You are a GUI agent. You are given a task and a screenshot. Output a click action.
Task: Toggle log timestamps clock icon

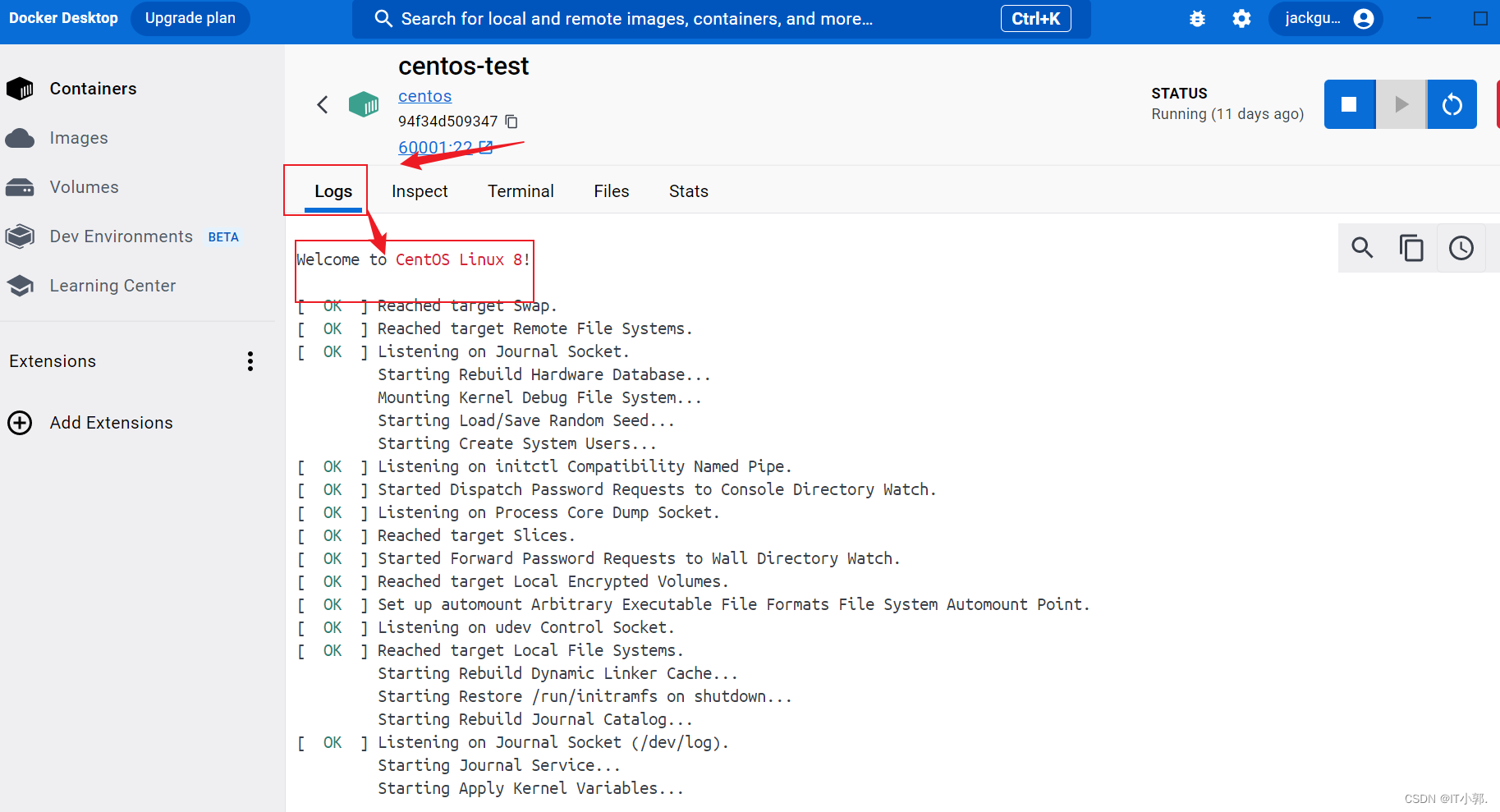tap(1461, 248)
